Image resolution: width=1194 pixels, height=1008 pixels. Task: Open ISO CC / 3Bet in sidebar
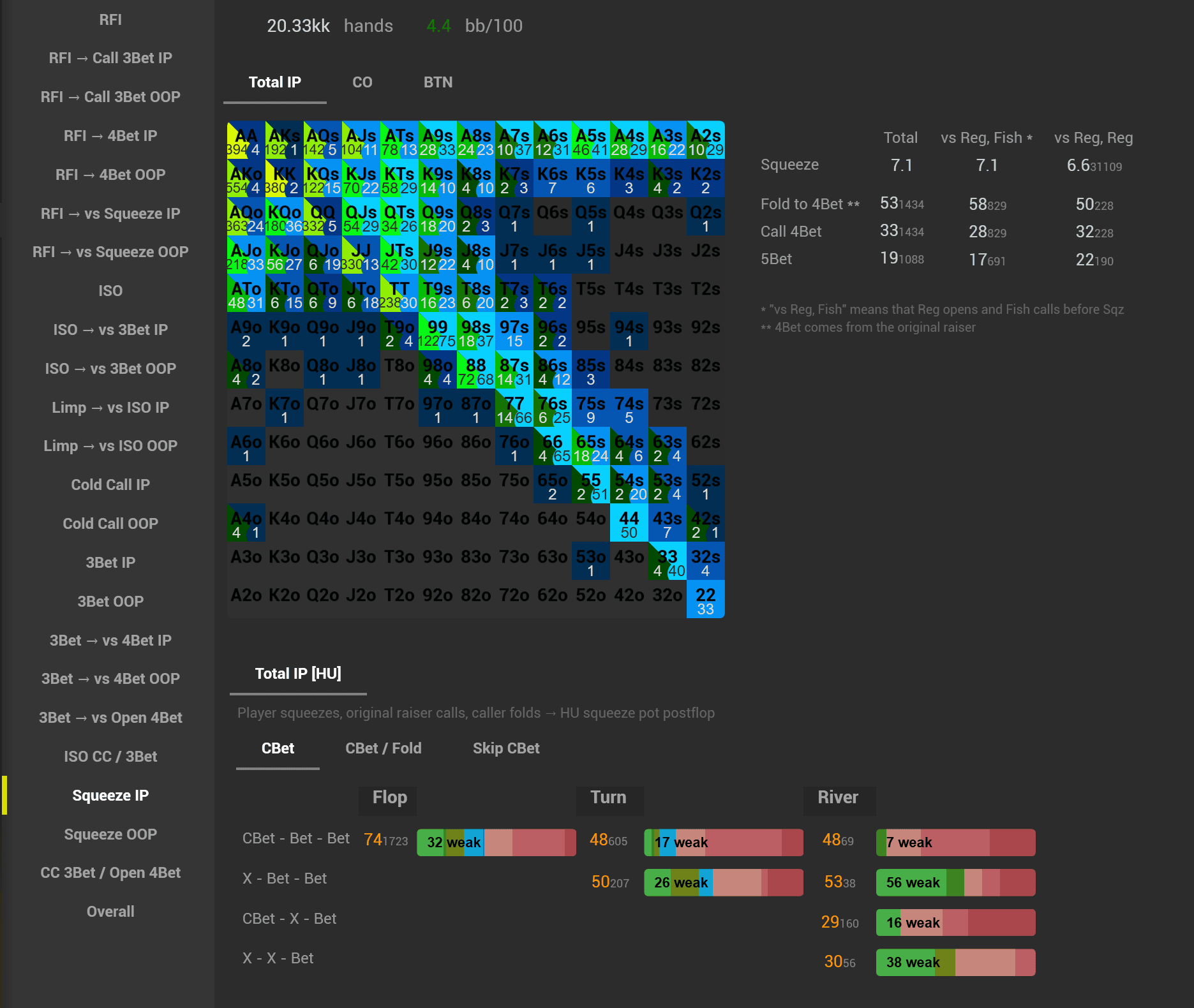point(110,757)
